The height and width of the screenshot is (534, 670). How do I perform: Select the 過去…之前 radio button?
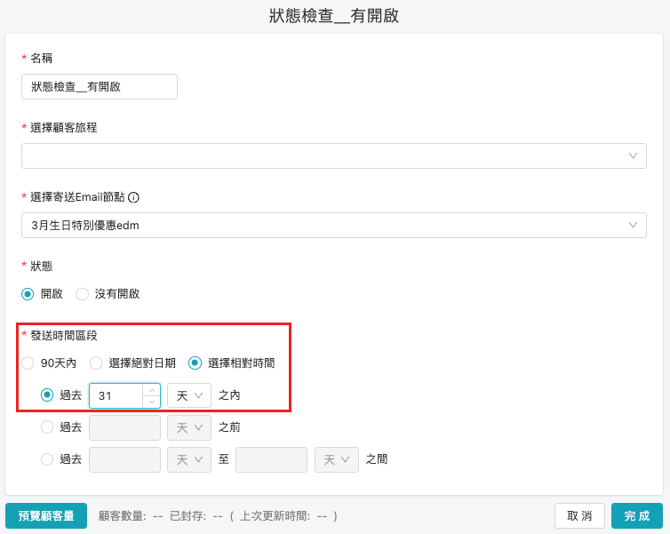[47, 428]
